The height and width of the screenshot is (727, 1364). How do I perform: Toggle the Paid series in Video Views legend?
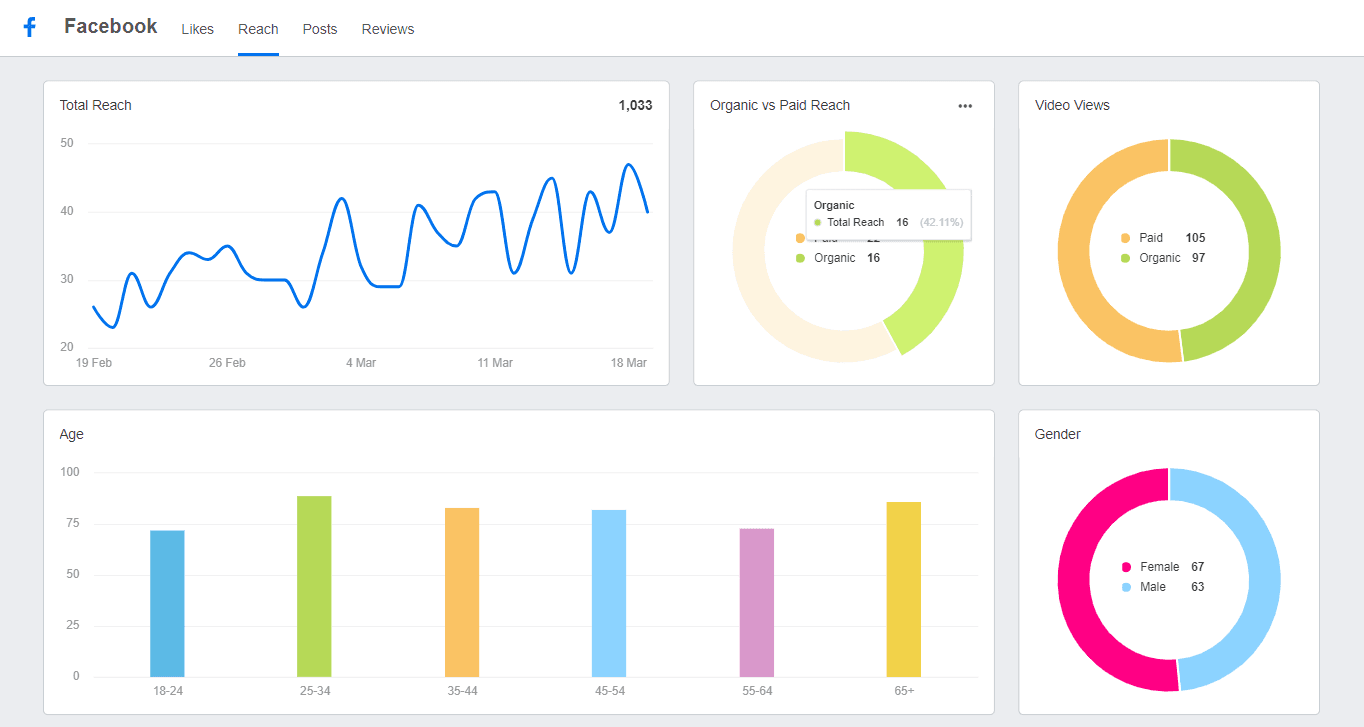(x=1150, y=237)
